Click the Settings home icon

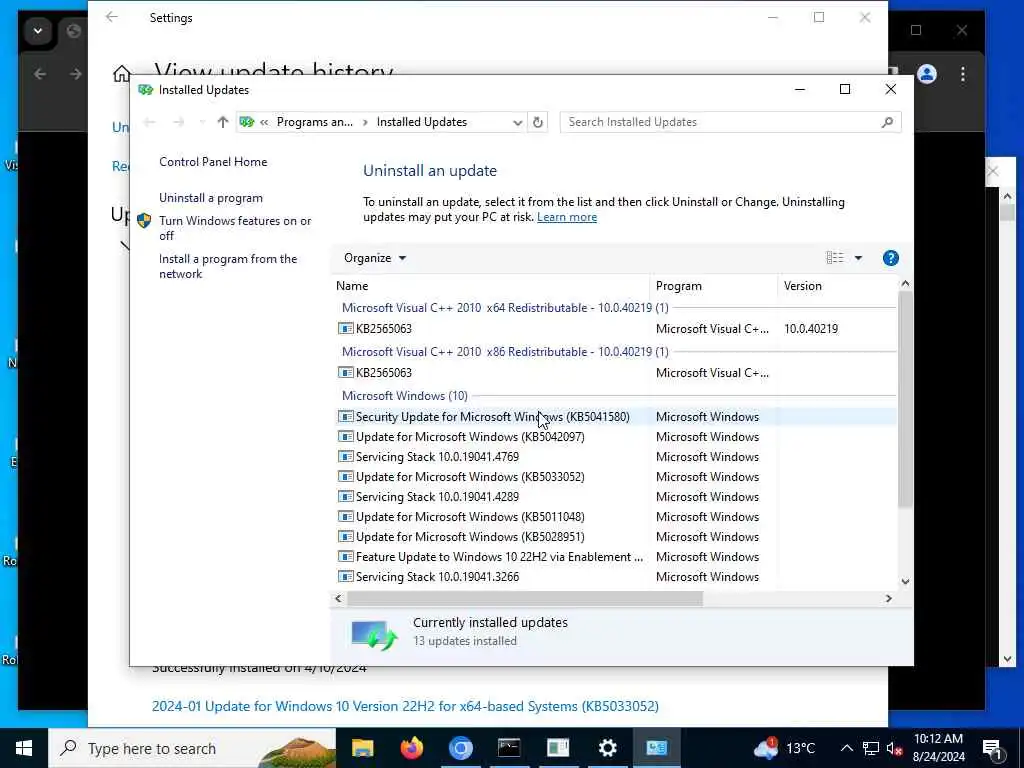coord(121,73)
